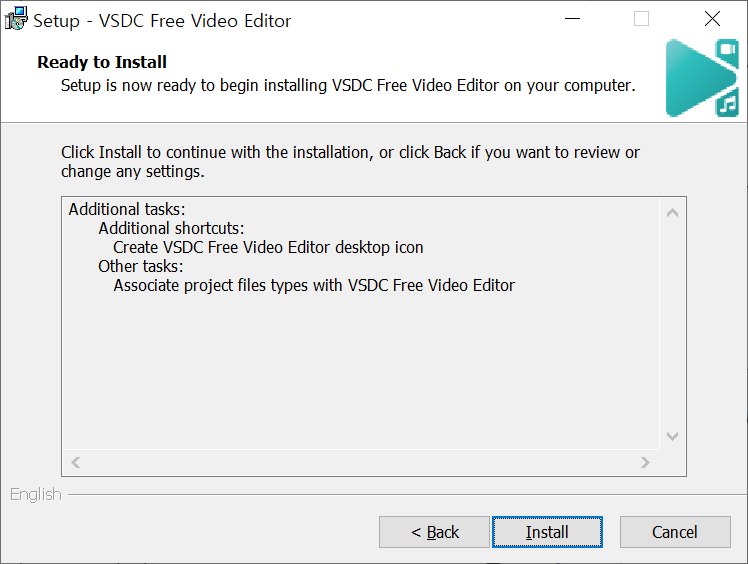Select the "Associate project files types" line
Viewport: 748px width, 564px height.
(314, 285)
